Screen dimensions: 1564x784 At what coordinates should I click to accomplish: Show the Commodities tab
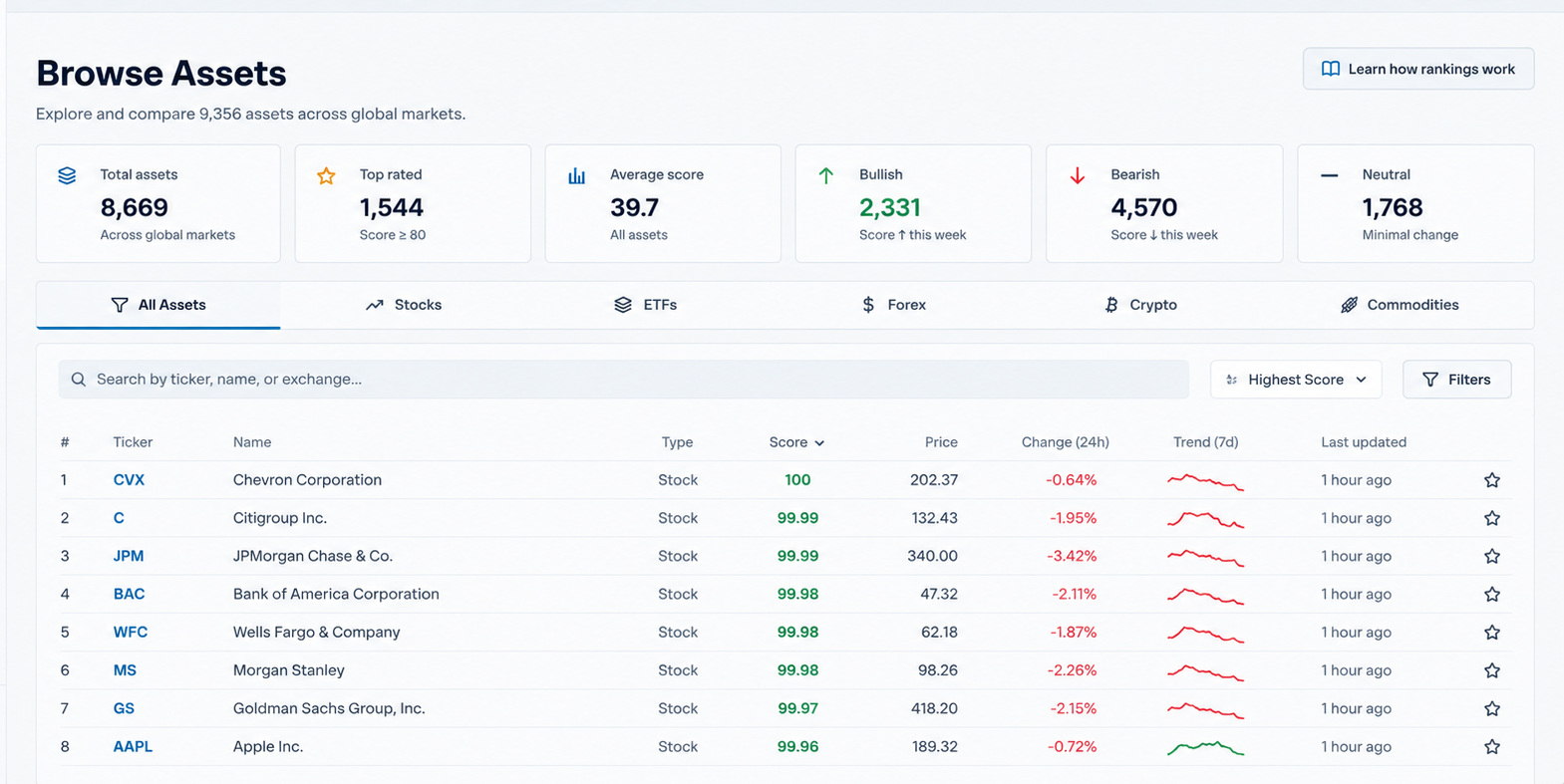1400,305
